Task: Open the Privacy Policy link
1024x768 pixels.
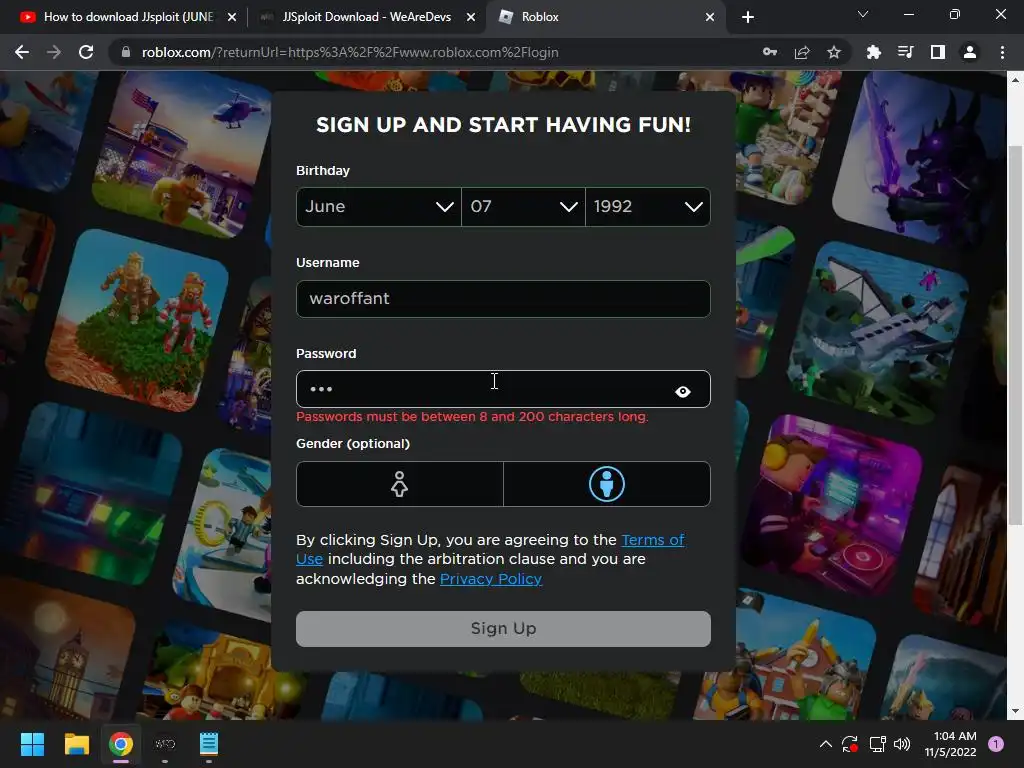Action: point(490,579)
